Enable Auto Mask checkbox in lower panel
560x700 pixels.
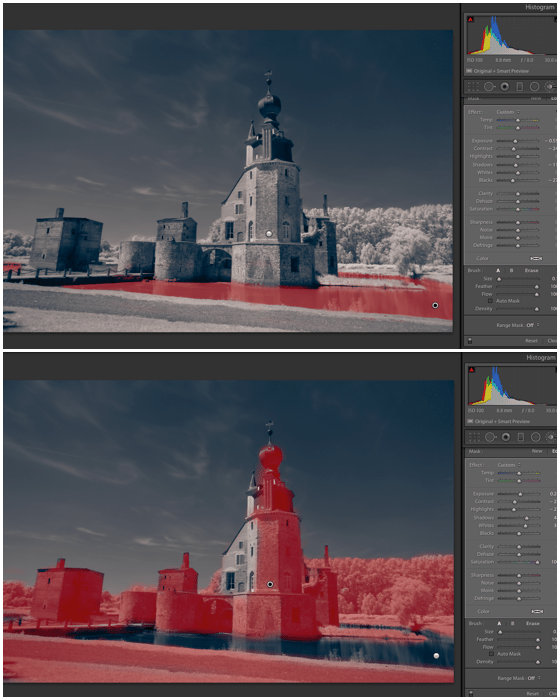tap(492, 654)
